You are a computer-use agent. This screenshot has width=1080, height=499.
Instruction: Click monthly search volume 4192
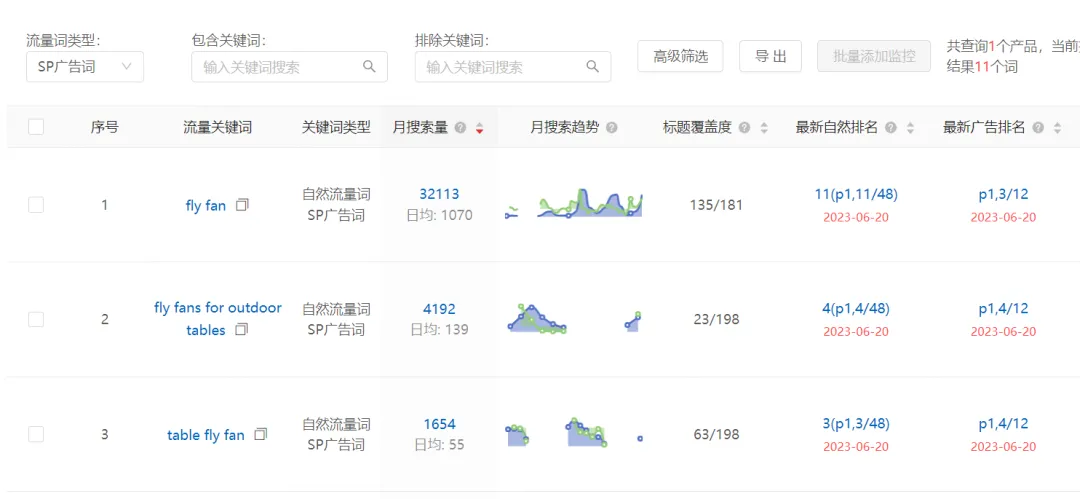tap(439, 309)
